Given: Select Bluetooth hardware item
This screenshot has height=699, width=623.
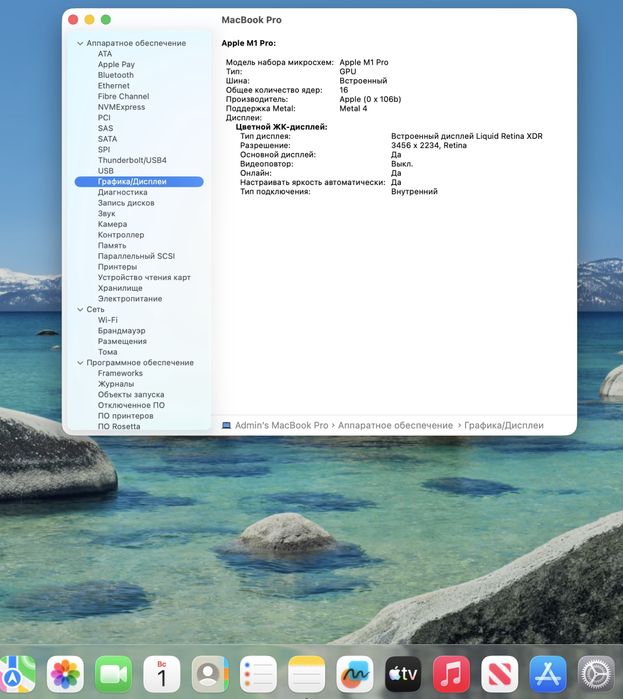Looking at the screenshot, I should click(x=115, y=75).
